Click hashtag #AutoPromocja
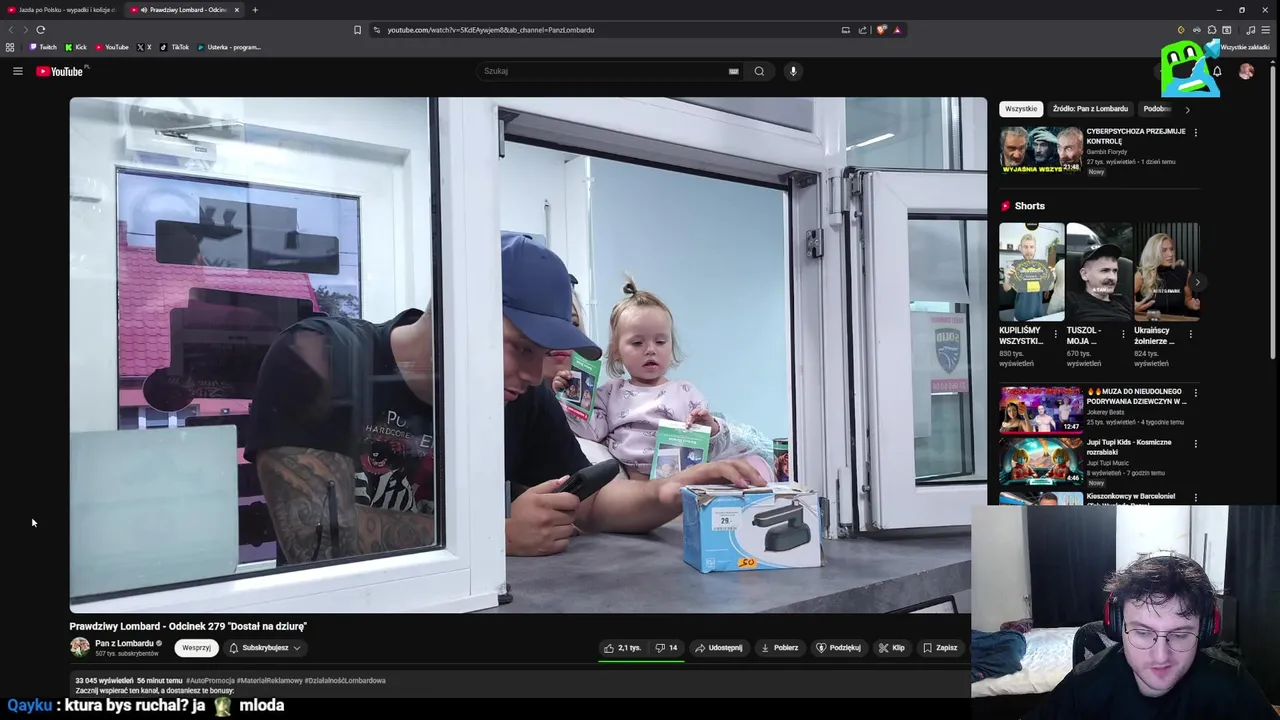 click(x=209, y=680)
